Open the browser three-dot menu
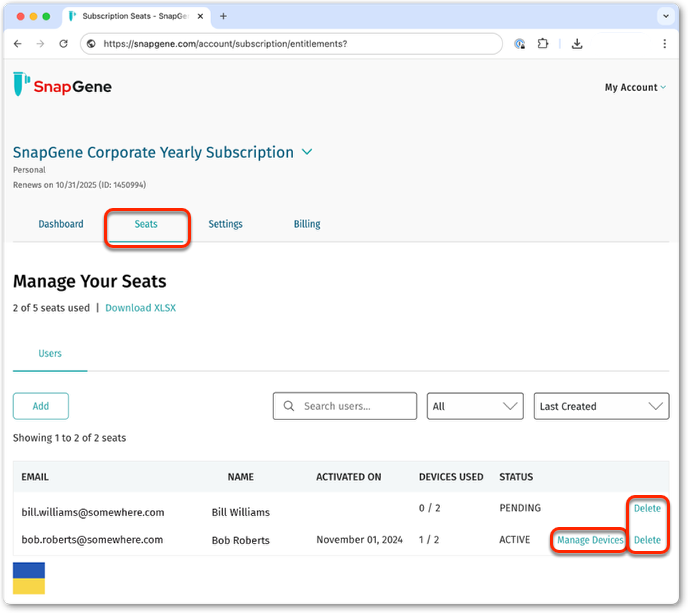The image size is (688, 613). 664,43
